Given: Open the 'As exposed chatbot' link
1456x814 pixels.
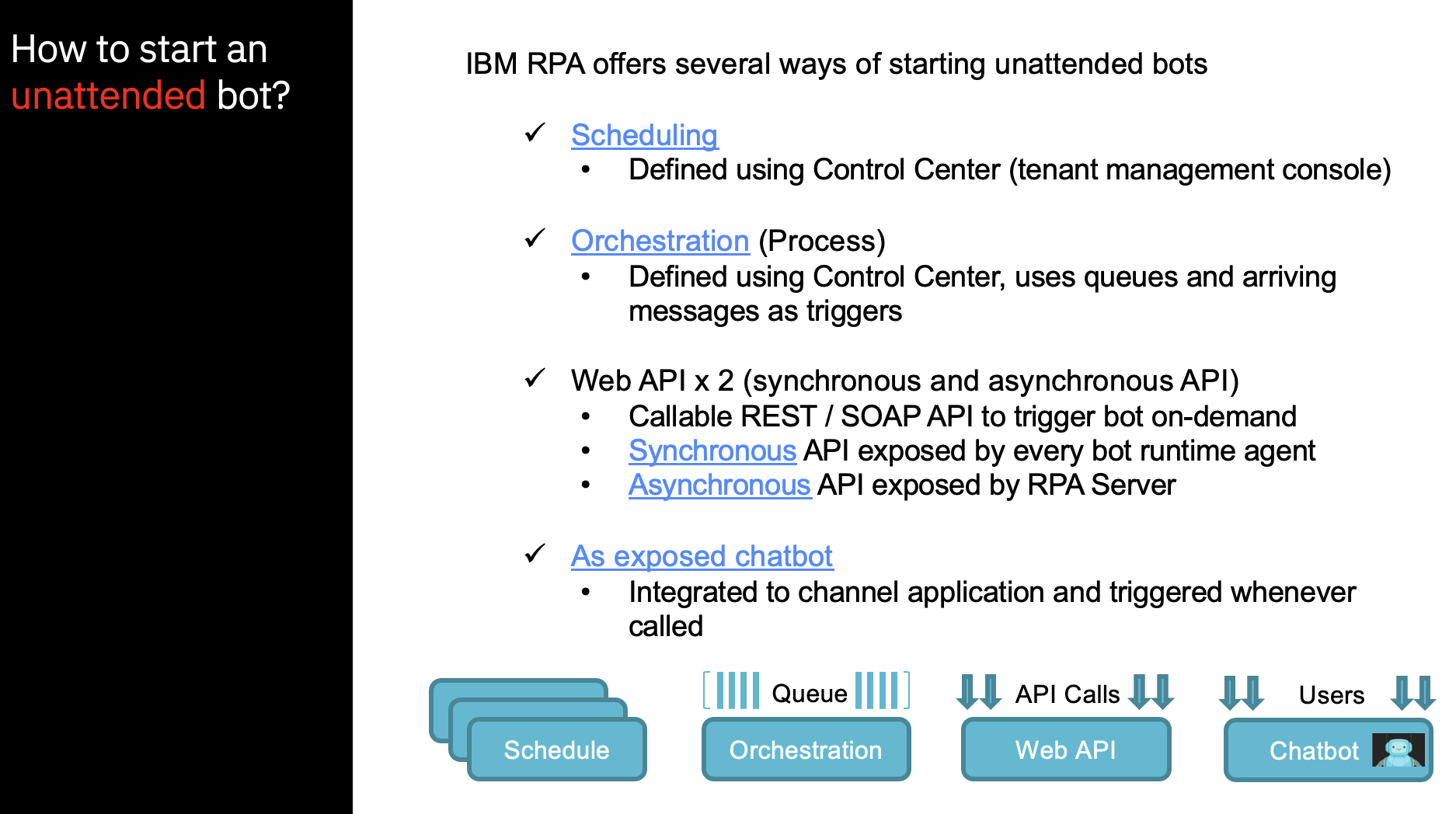Looking at the screenshot, I should [702, 556].
